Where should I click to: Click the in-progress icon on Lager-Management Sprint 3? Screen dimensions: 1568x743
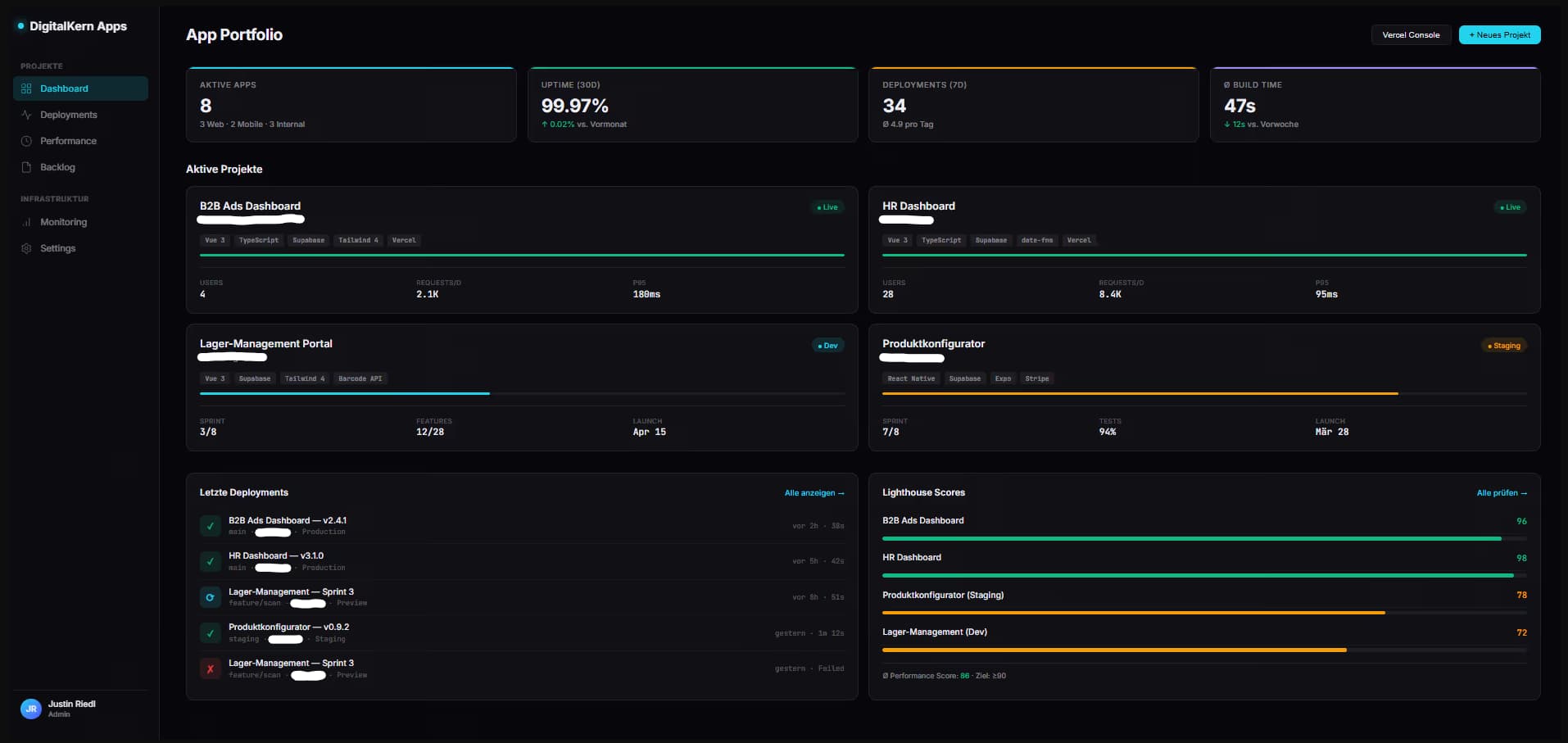click(x=210, y=597)
